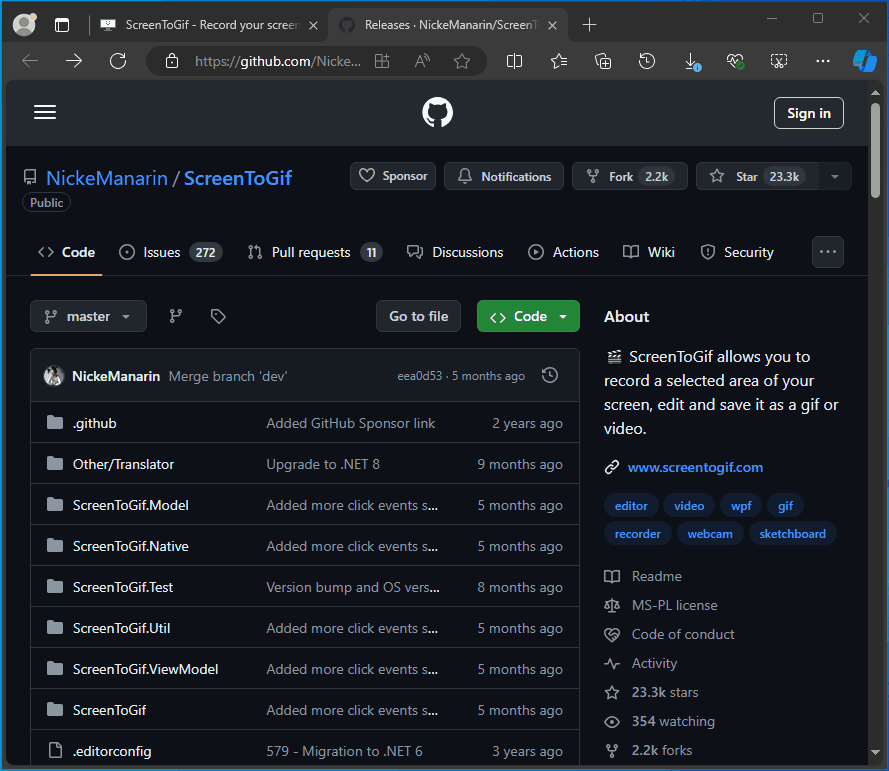Open Collections panel
Screen dimensions: 889x771
tap(603, 61)
